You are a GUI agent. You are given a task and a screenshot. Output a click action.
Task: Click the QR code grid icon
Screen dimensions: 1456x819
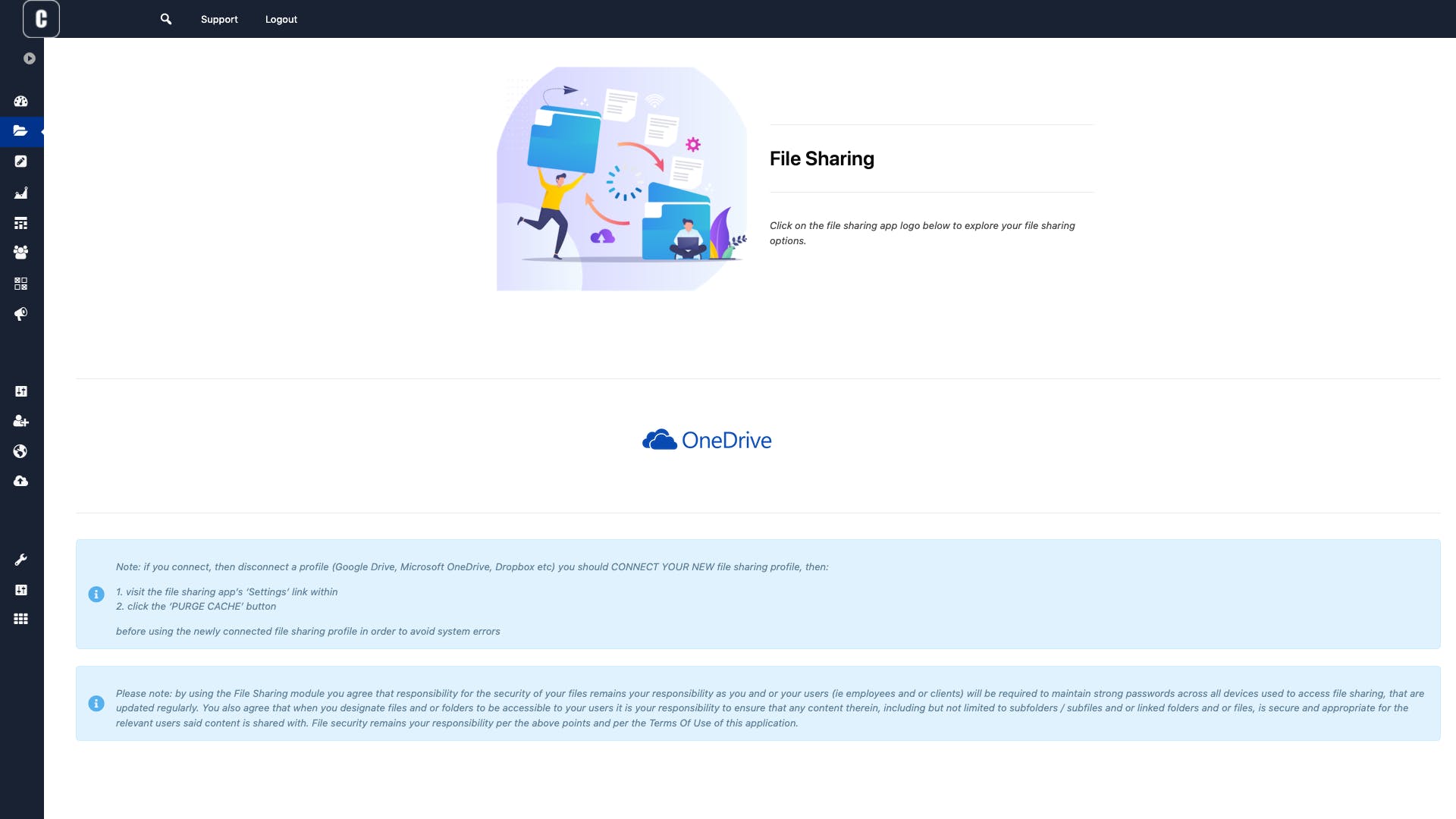[x=21, y=284]
